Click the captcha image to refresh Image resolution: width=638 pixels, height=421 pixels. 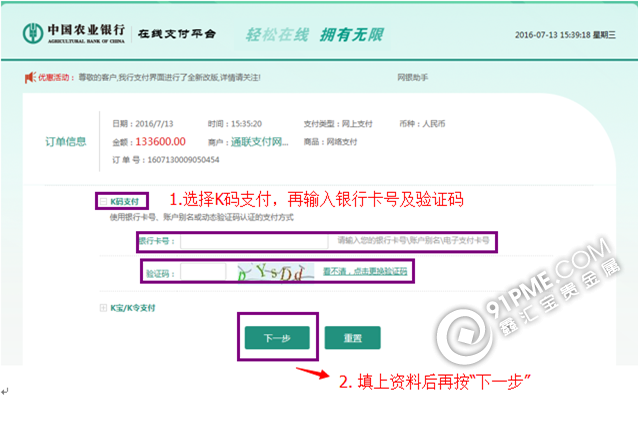click(x=276, y=272)
